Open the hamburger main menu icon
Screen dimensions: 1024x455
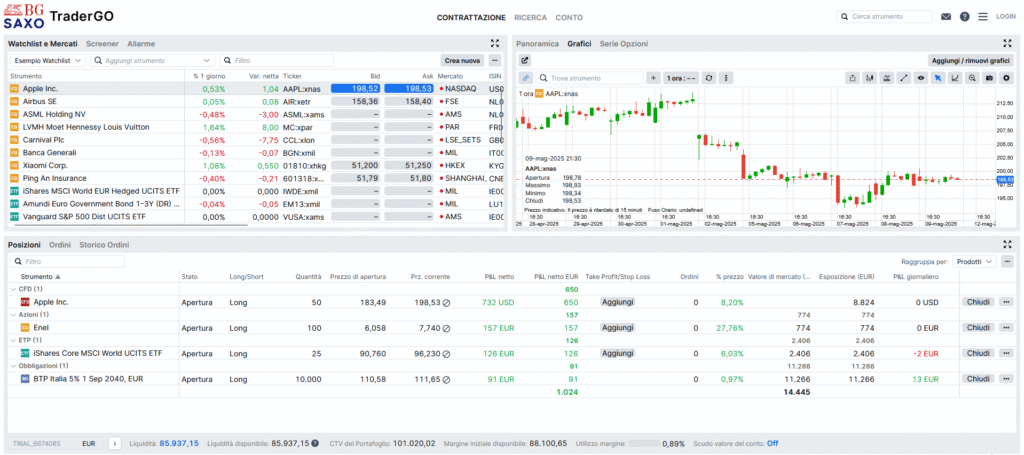click(983, 17)
